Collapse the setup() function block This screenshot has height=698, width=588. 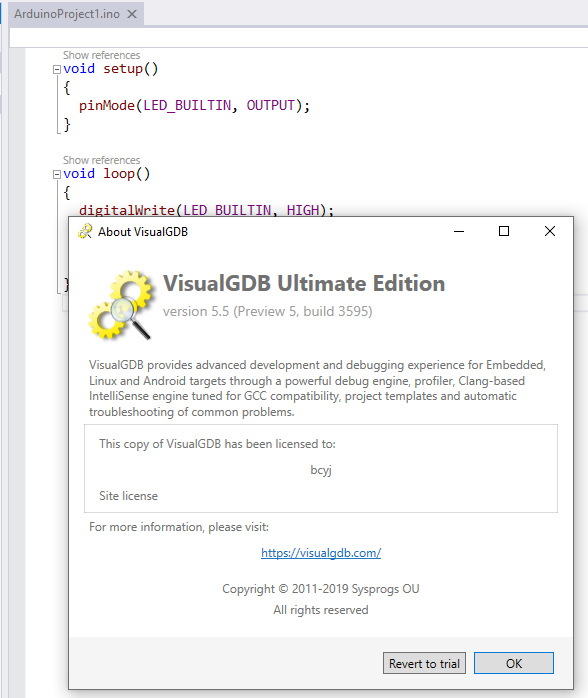[57, 69]
